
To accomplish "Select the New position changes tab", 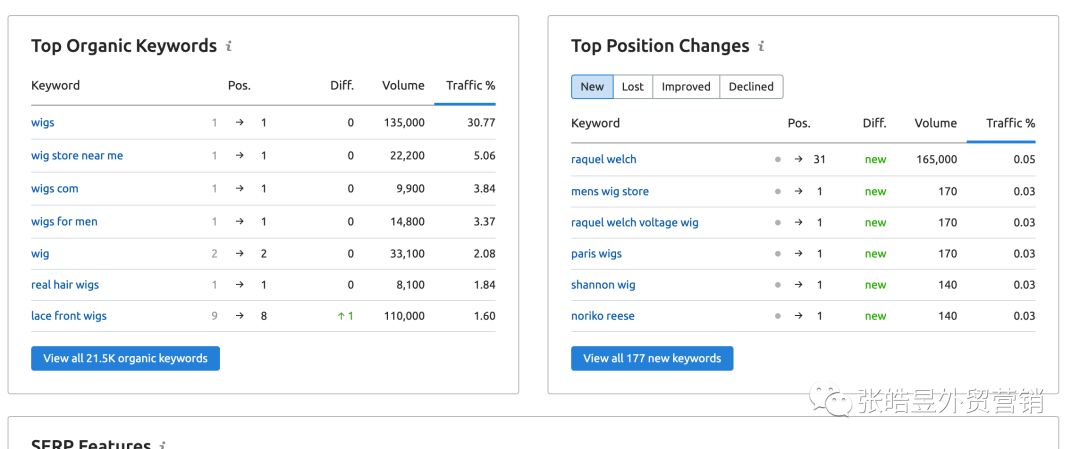I will [x=592, y=87].
